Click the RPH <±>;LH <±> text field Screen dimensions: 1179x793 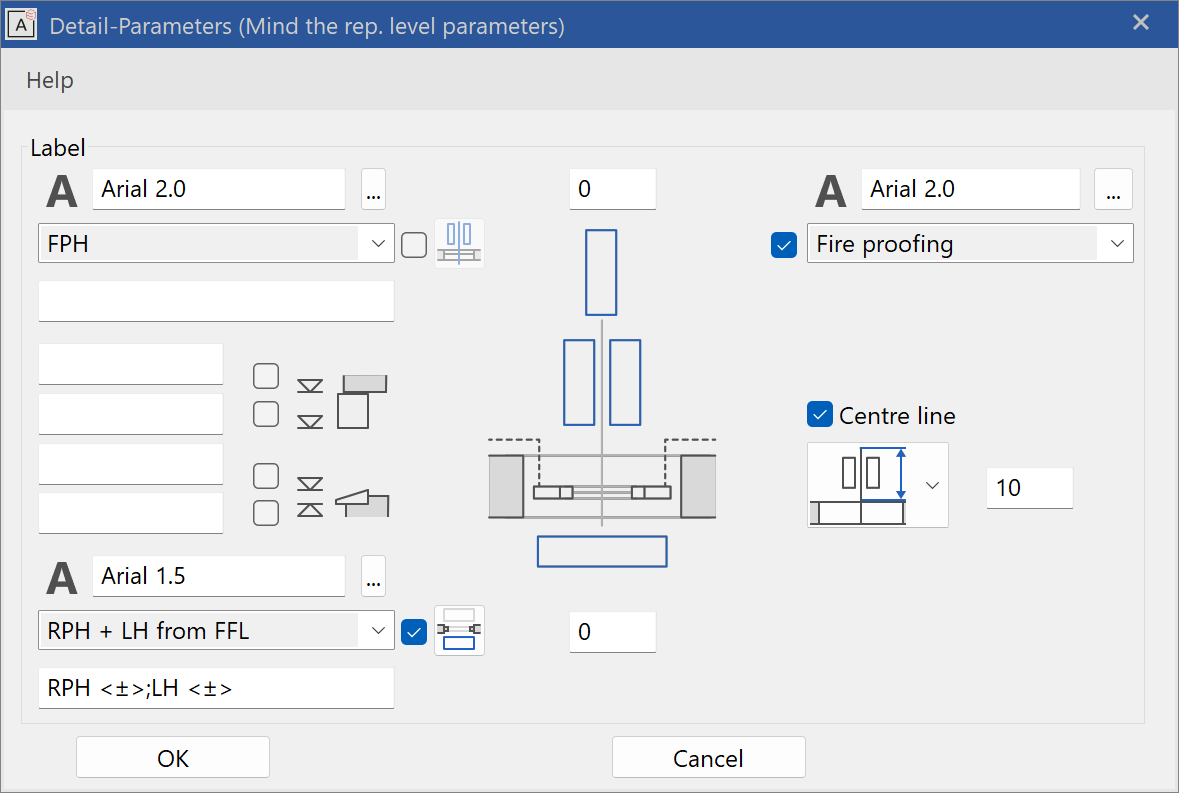click(x=217, y=689)
